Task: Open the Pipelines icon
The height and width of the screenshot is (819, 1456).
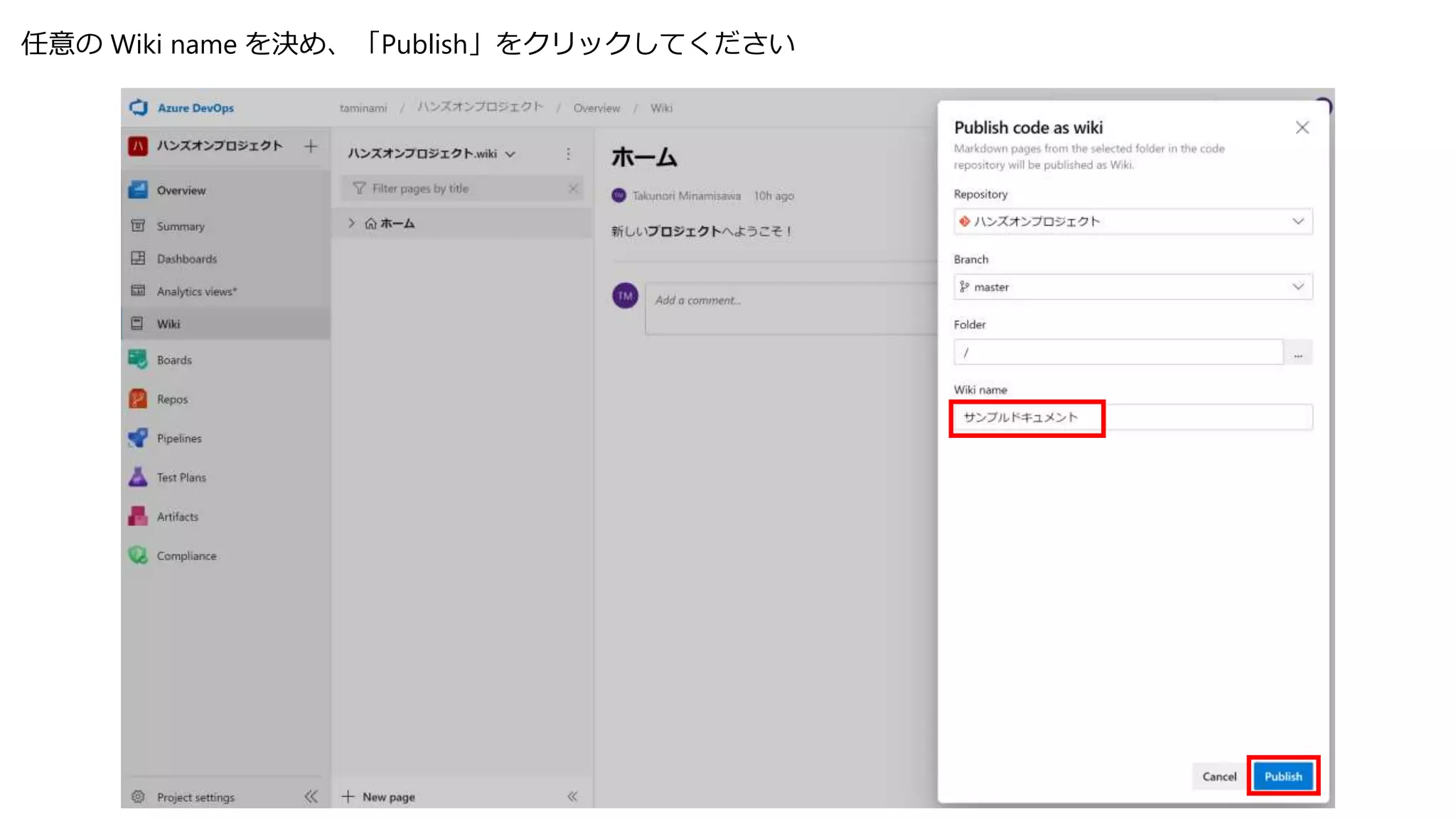Action: click(x=138, y=438)
